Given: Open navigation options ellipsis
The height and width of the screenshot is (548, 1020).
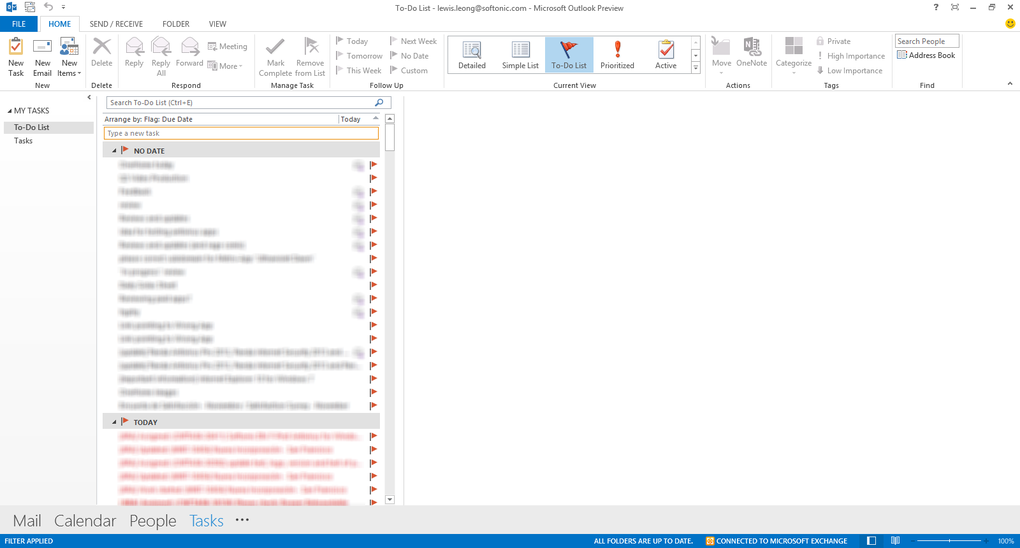Looking at the screenshot, I should point(242,519).
